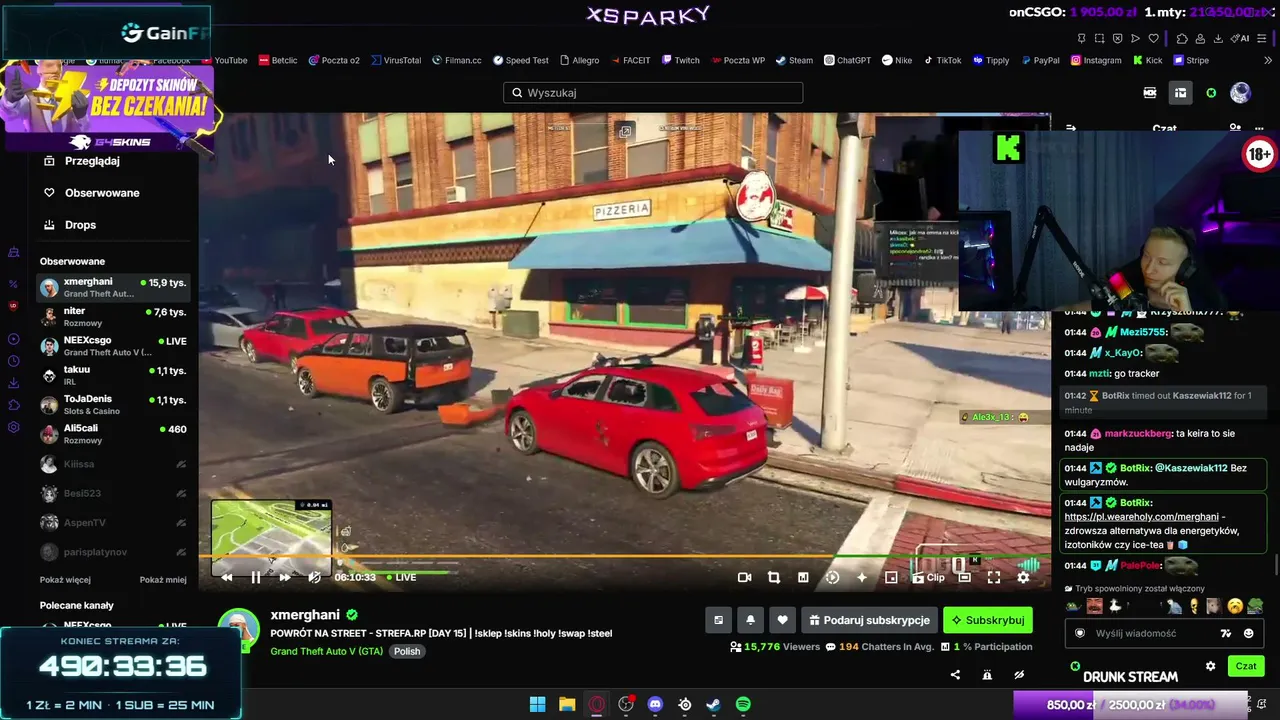Click Podaruj subskrypcje gift button
Viewport: 1280px width, 720px height.
tap(869, 620)
